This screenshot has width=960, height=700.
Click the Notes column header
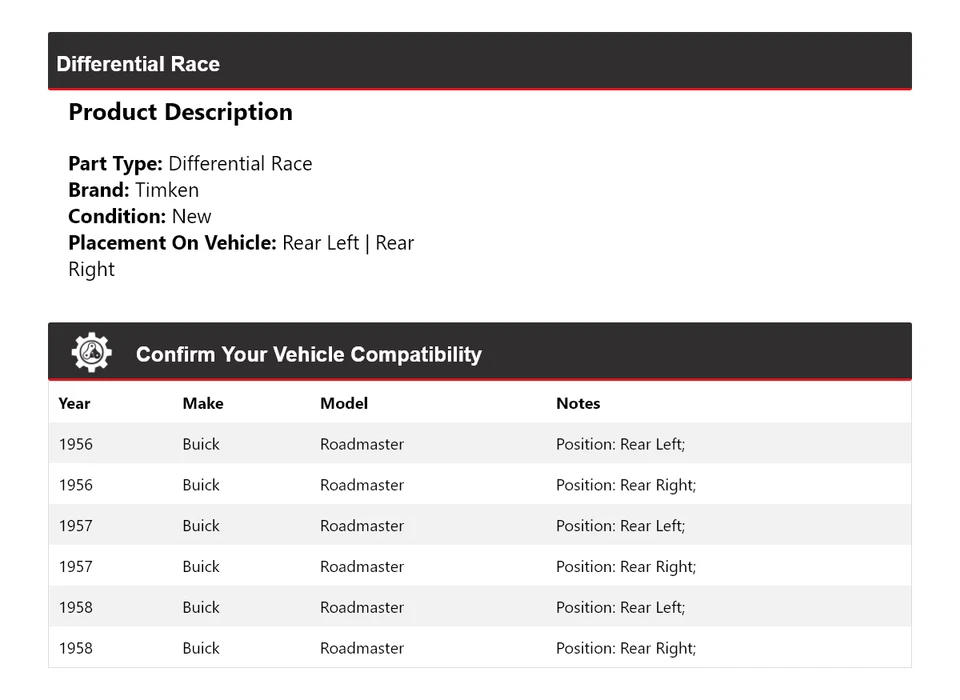[x=578, y=404]
